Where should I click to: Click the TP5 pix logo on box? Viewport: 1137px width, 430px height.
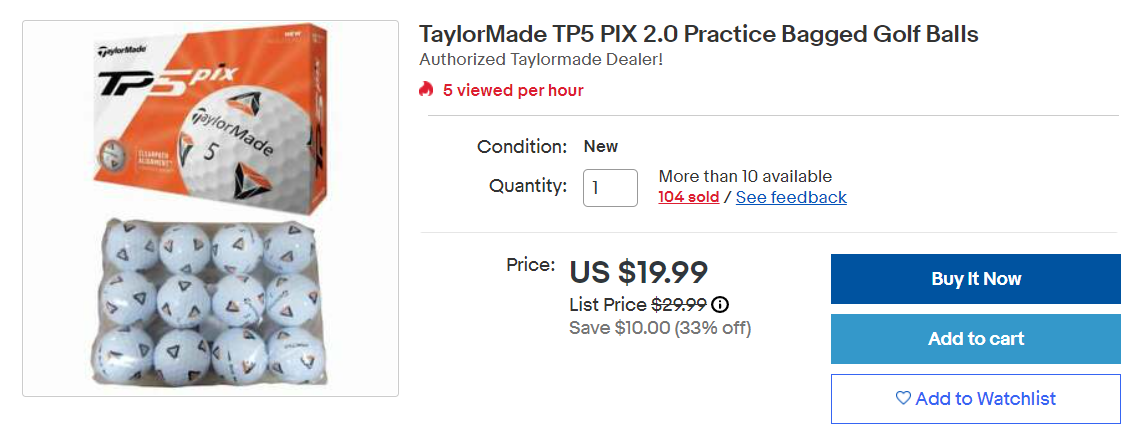(160, 80)
